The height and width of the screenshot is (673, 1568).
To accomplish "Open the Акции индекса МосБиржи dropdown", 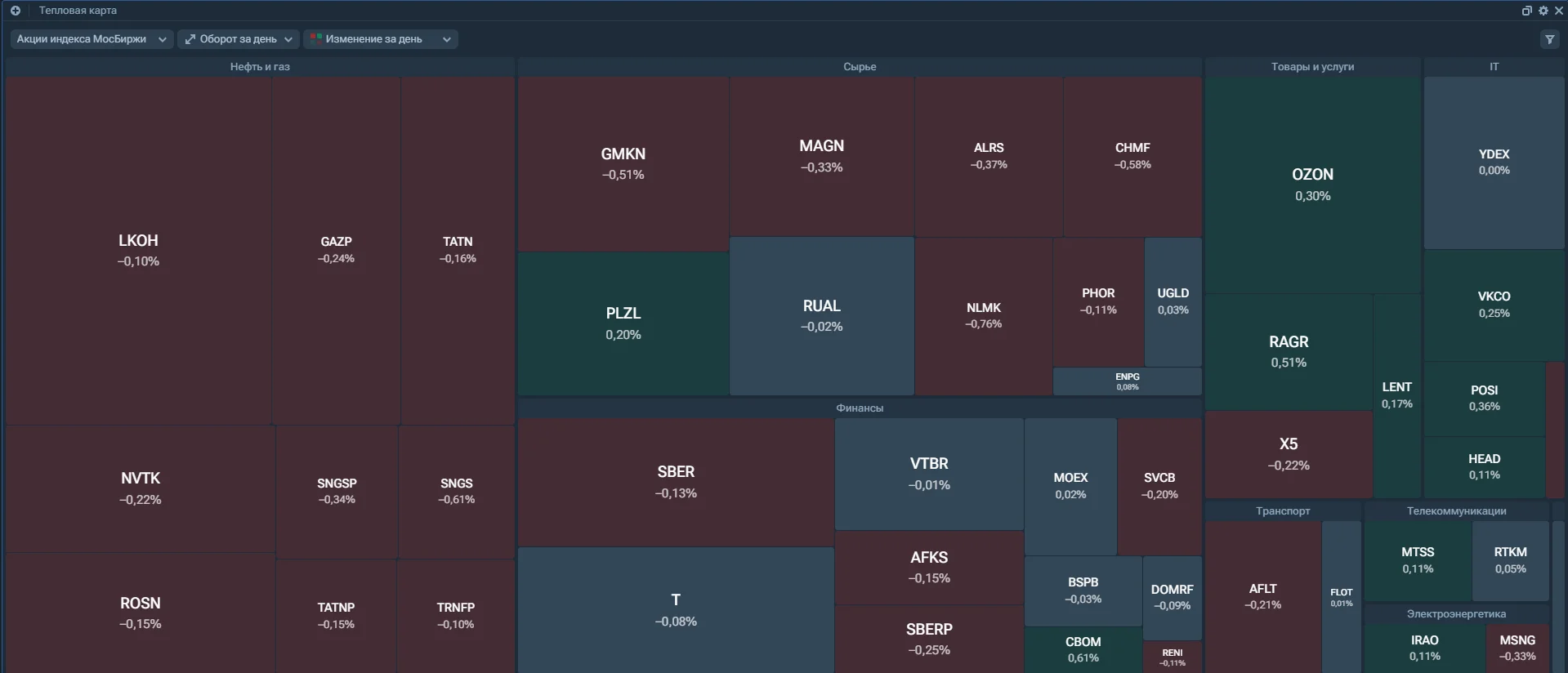I will [x=92, y=39].
